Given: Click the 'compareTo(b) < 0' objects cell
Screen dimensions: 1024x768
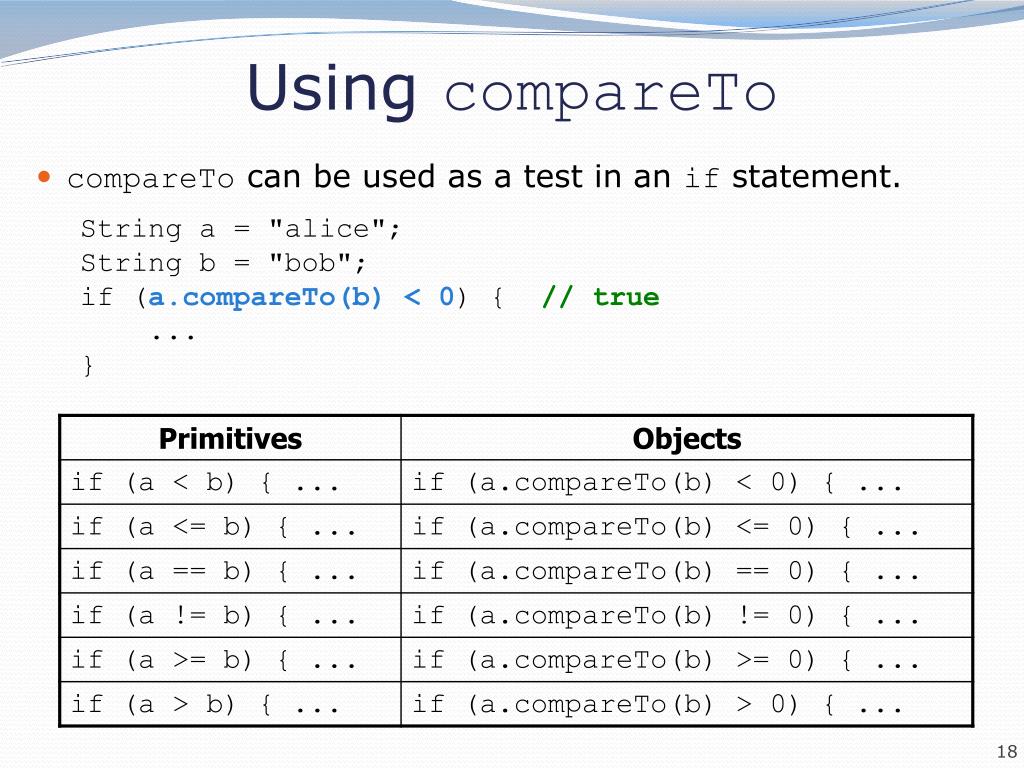Looking at the screenshot, I should pyautogui.click(x=686, y=483).
